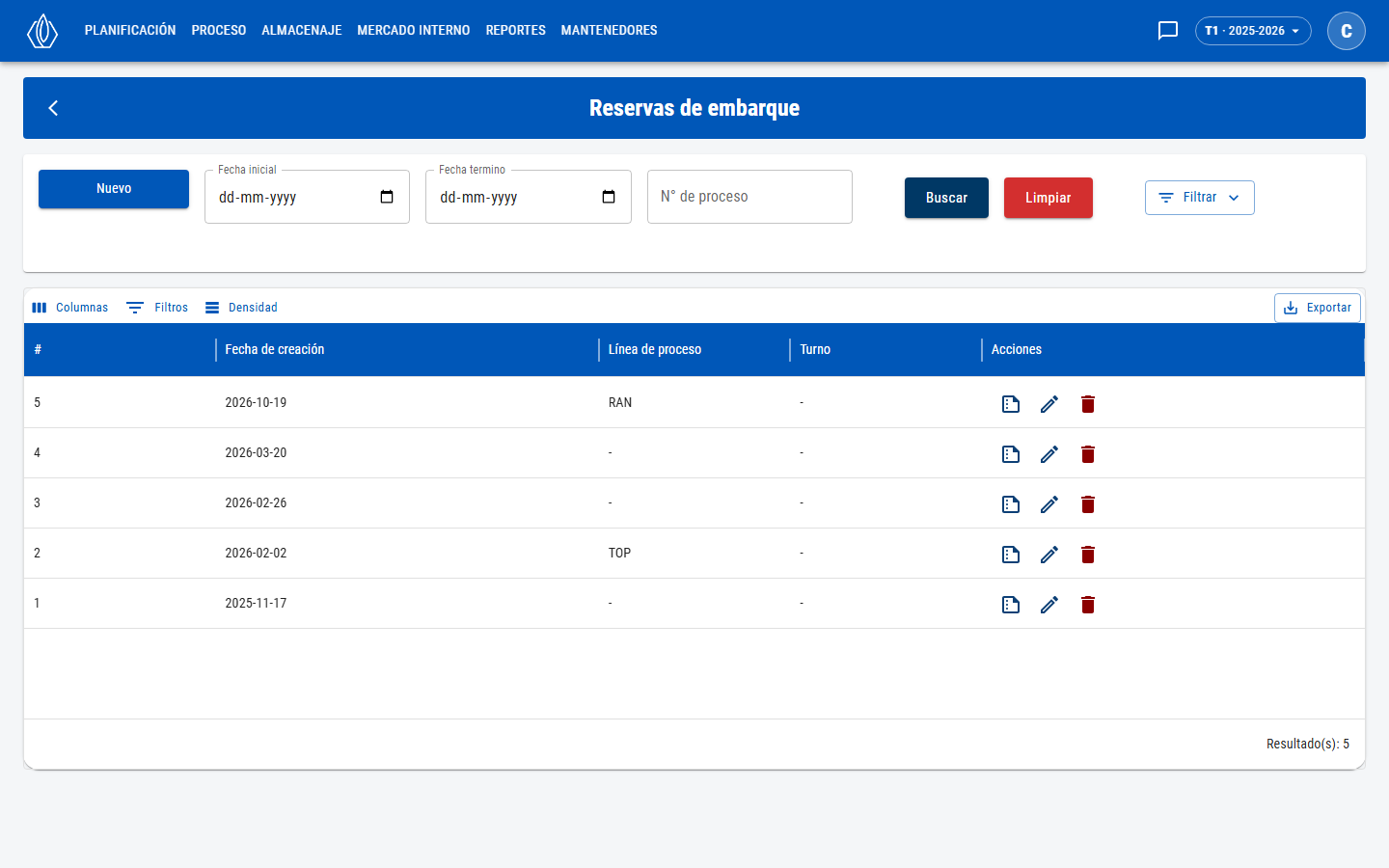Open the REPORTES menu
This screenshot has height=868, width=1389.
tap(516, 31)
